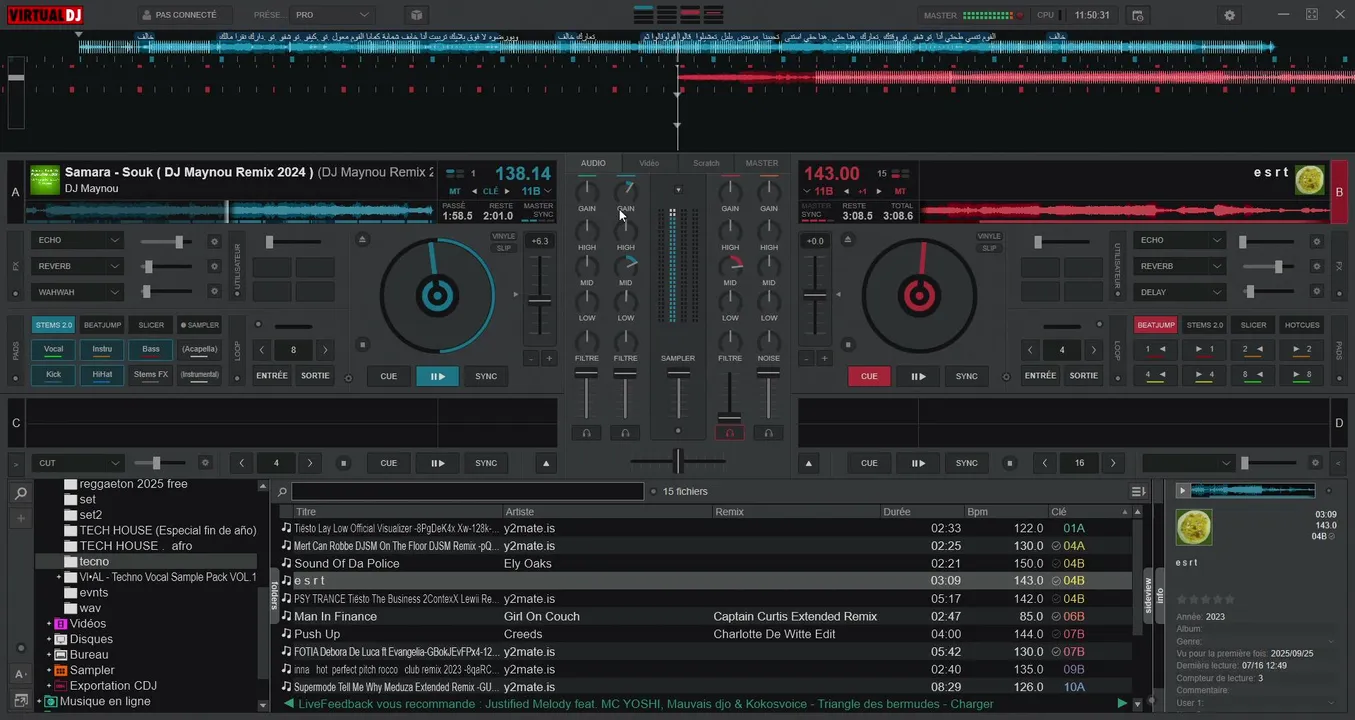The width and height of the screenshot is (1355, 720).
Task: Click the PAS CONNECTÉ login button
Action: point(184,15)
